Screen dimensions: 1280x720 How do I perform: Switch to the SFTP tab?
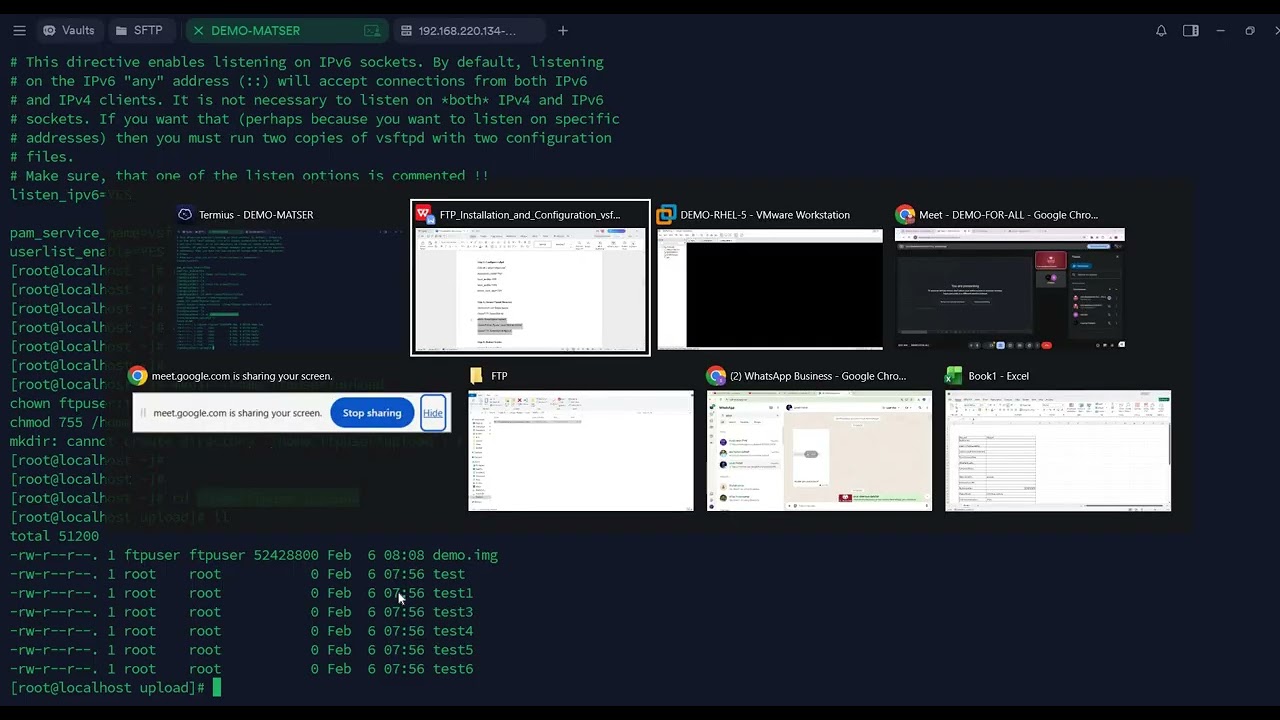coord(138,31)
